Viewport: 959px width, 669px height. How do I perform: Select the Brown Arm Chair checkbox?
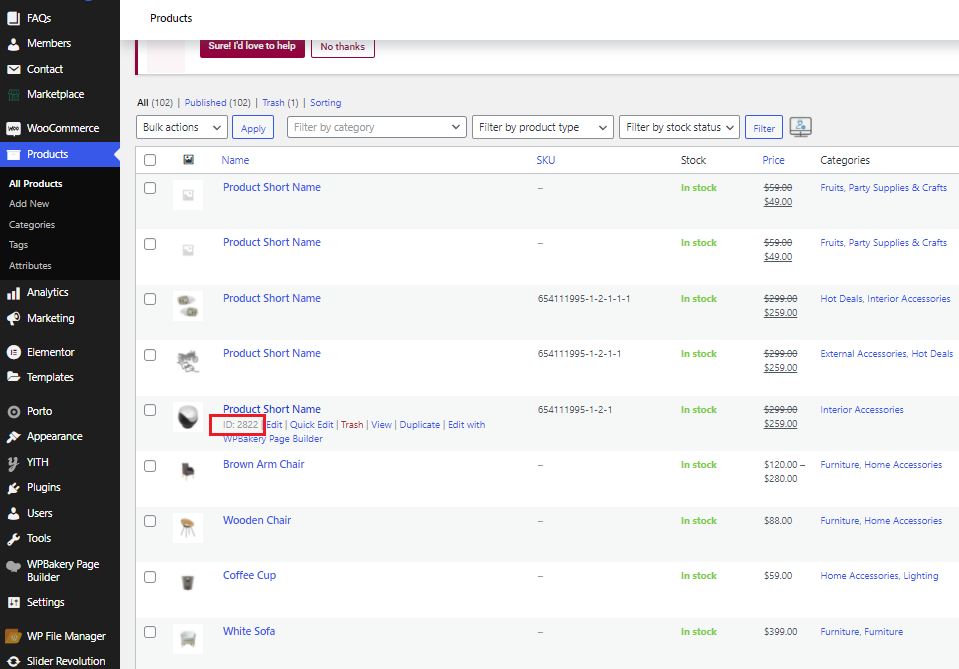pyautogui.click(x=150, y=466)
